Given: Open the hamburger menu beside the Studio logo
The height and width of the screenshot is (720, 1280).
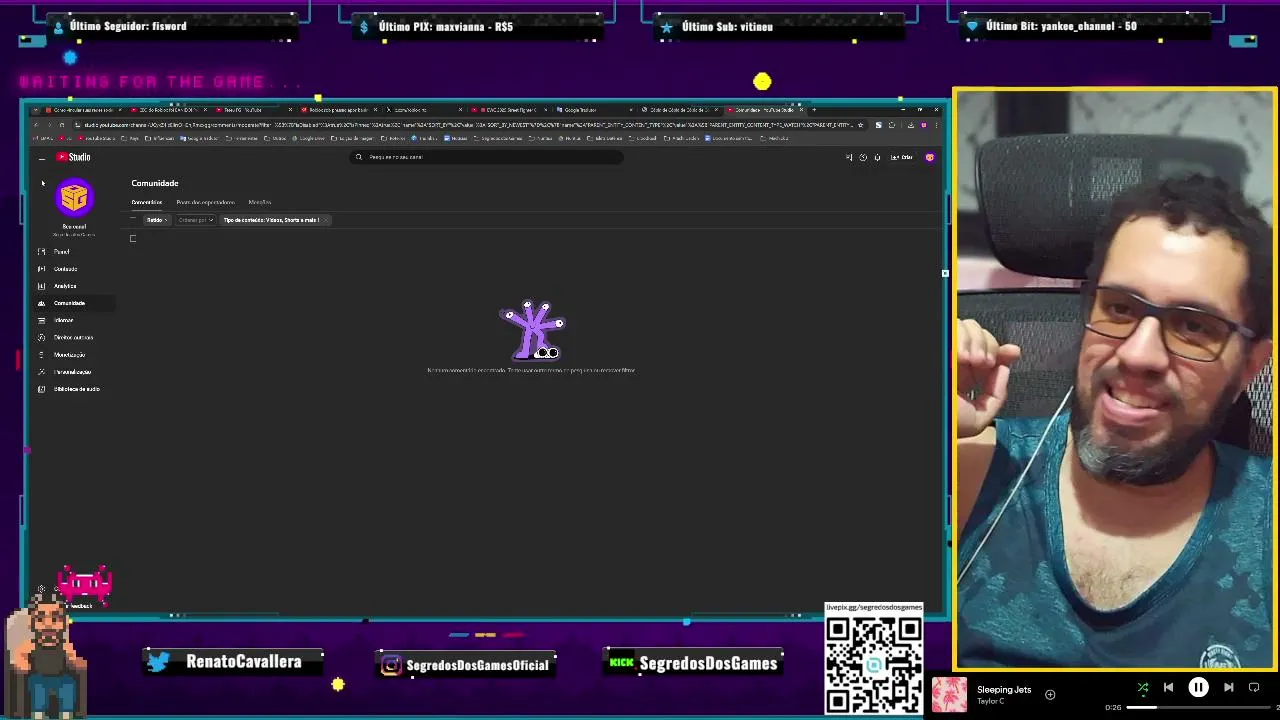Looking at the screenshot, I should pos(41,158).
